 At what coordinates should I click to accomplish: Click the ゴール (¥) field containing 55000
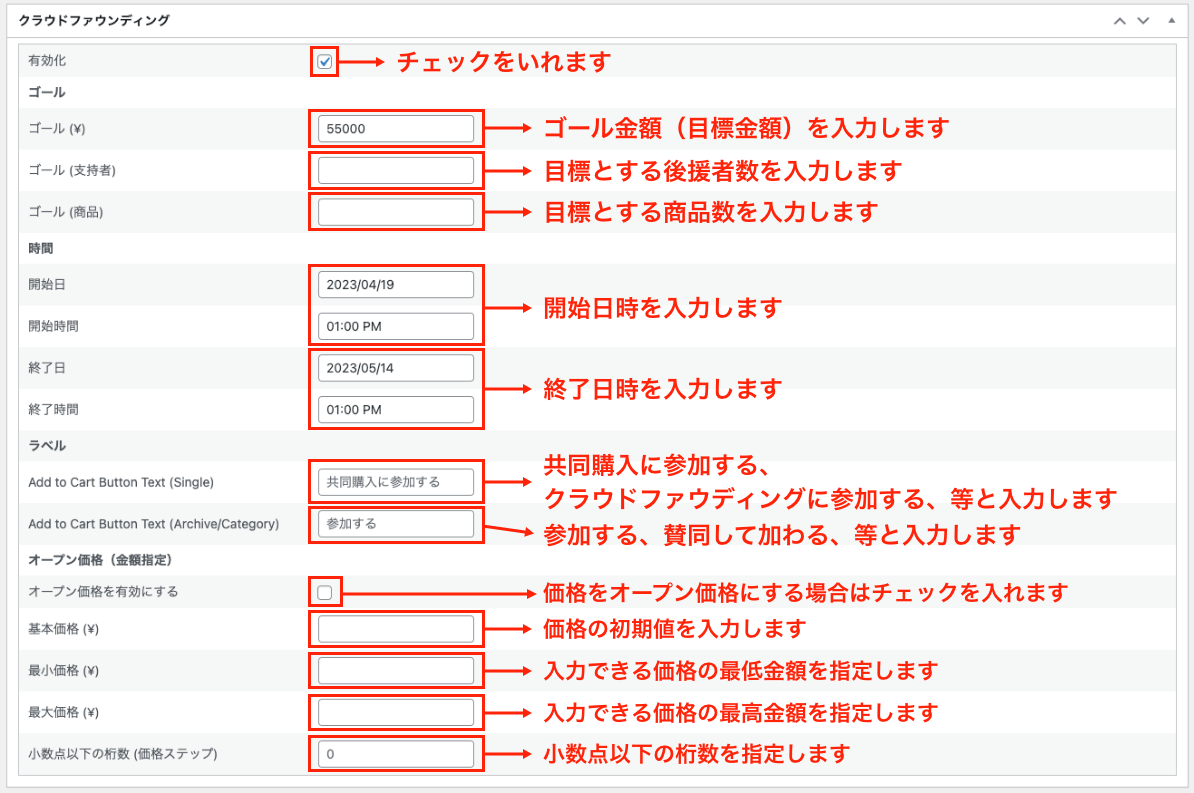[x=395, y=129]
